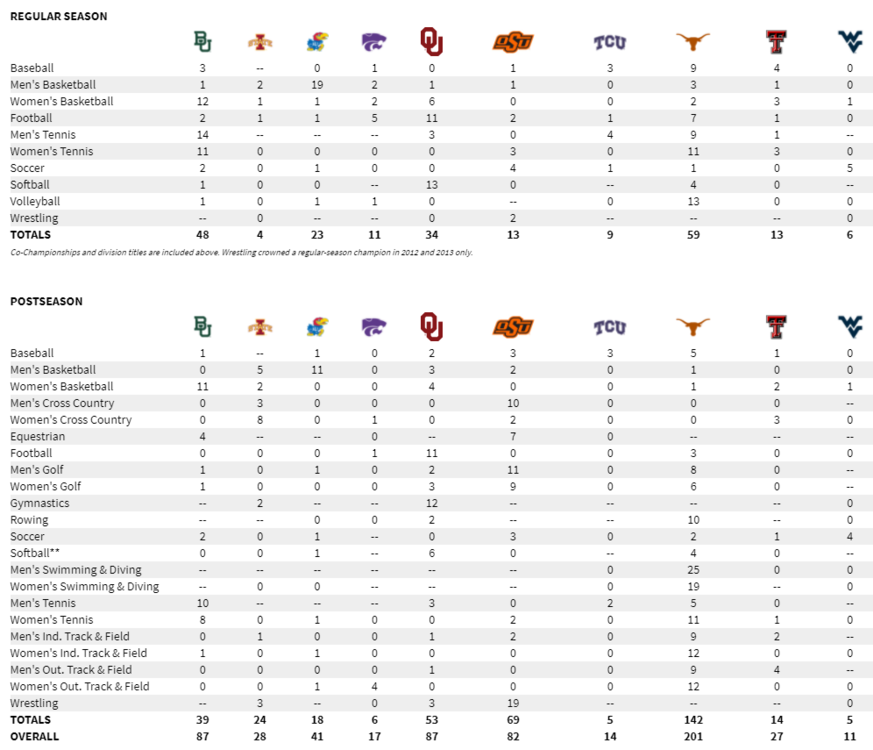This screenshot has height=750, width=873.
Task: Select the Oklahoma State logo in Postseason table
Action: coord(513,327)
